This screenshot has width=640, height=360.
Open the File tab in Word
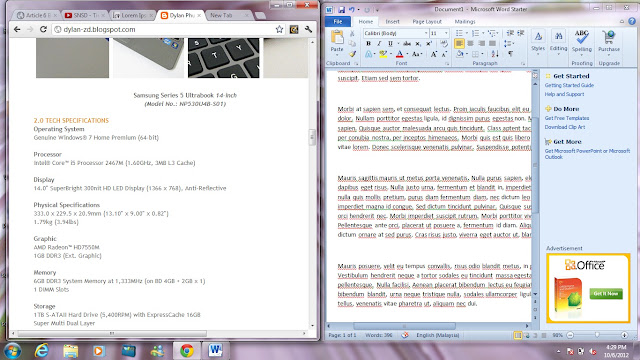(x=338, y=21)
